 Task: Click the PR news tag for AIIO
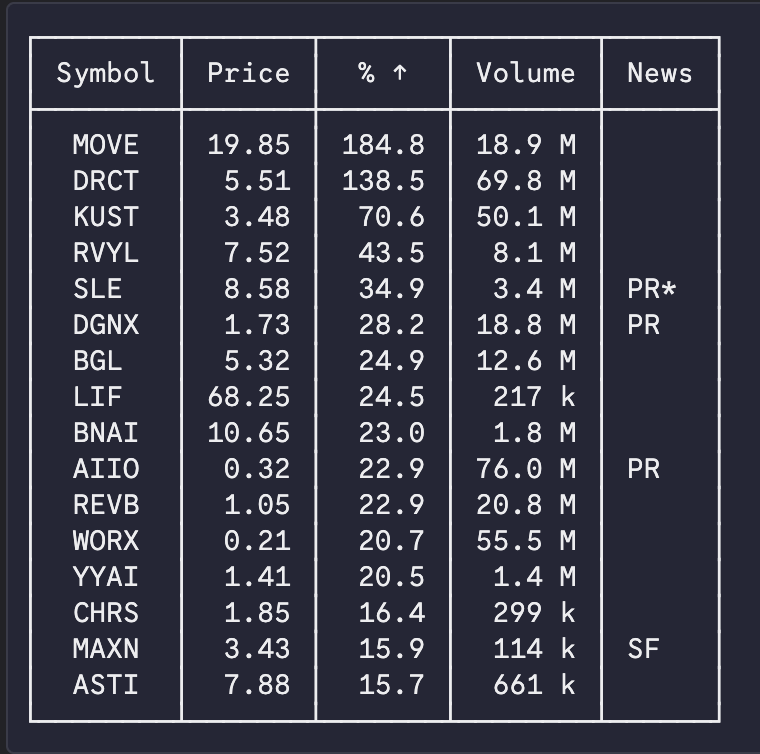643,469
